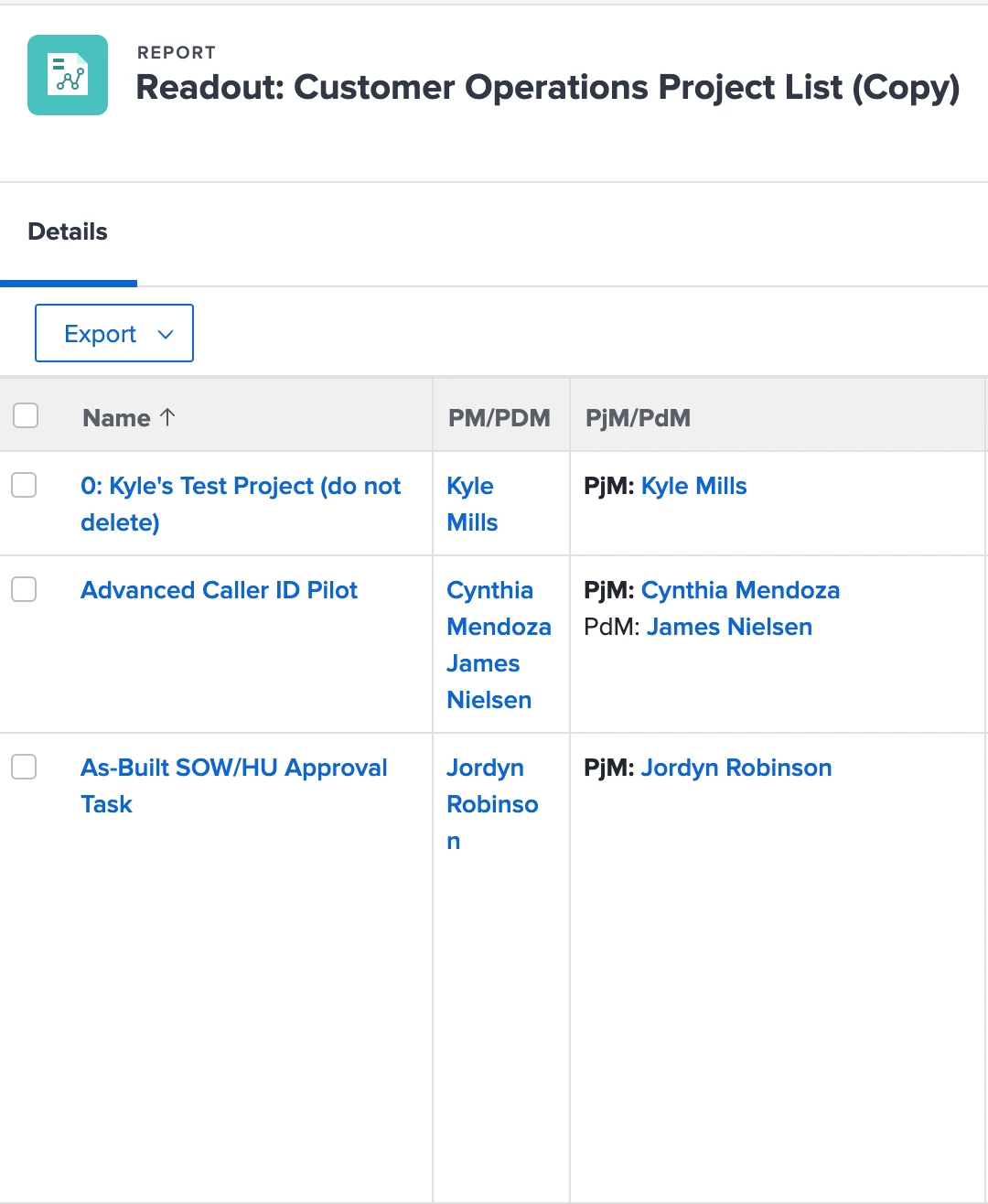The image size is (988, 1204).
Task: Open 0: Kyle's Test Project link
Action: [240, 487]
